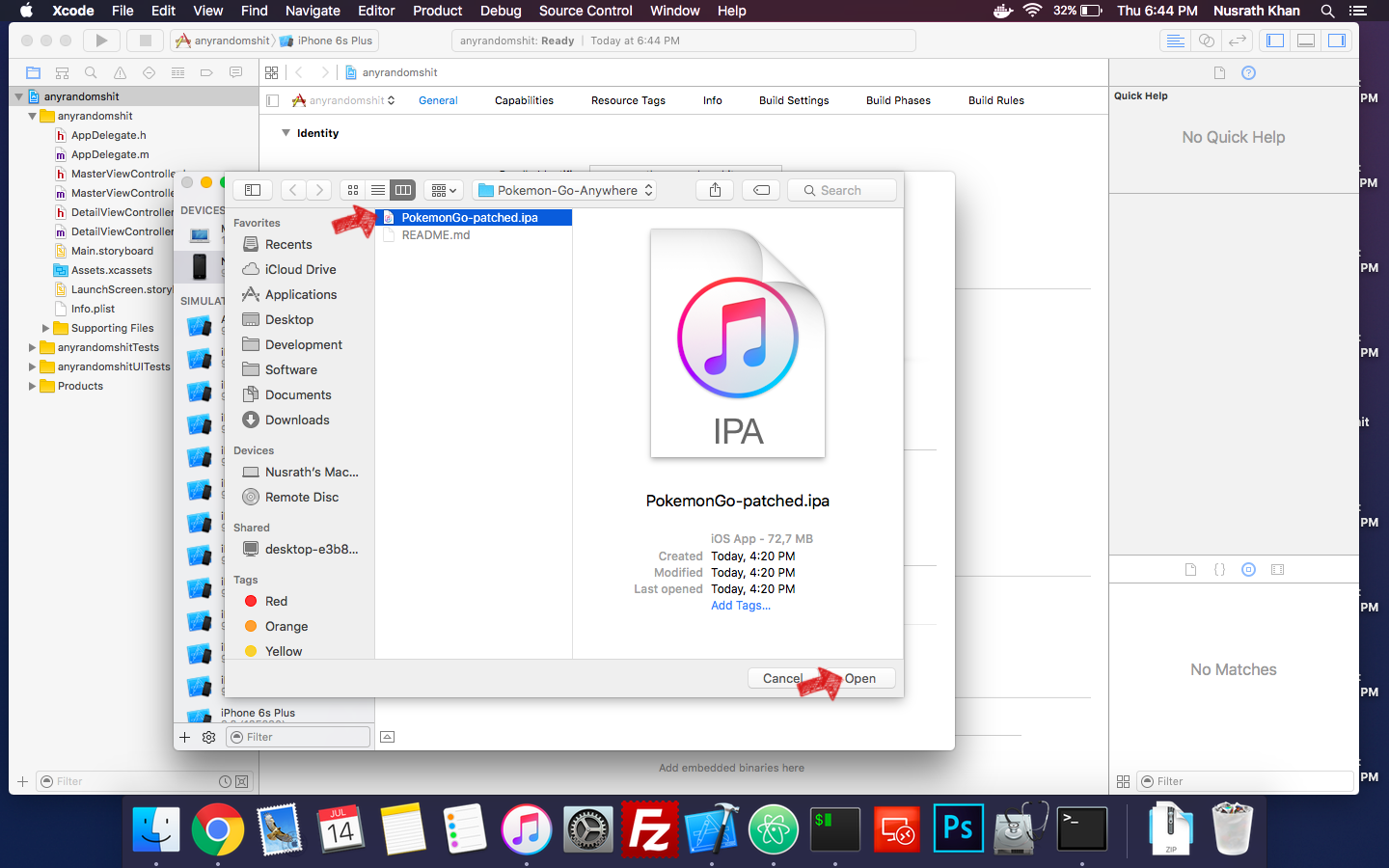
Task: Open the object library circle icon
Action: point(1248,570)
